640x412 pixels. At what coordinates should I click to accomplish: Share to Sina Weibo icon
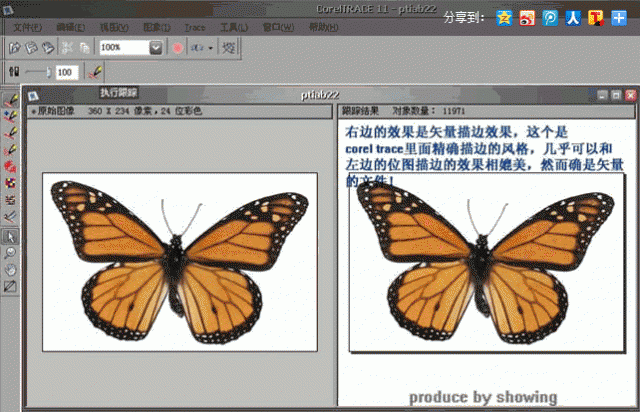tap(528, 17)
